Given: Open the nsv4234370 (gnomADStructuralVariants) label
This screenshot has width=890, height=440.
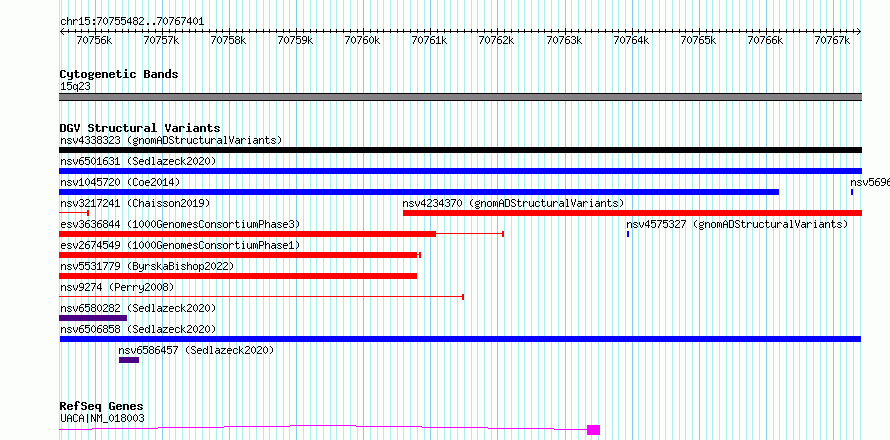Looking at the screenshot, I should click(x=513, y=203).
